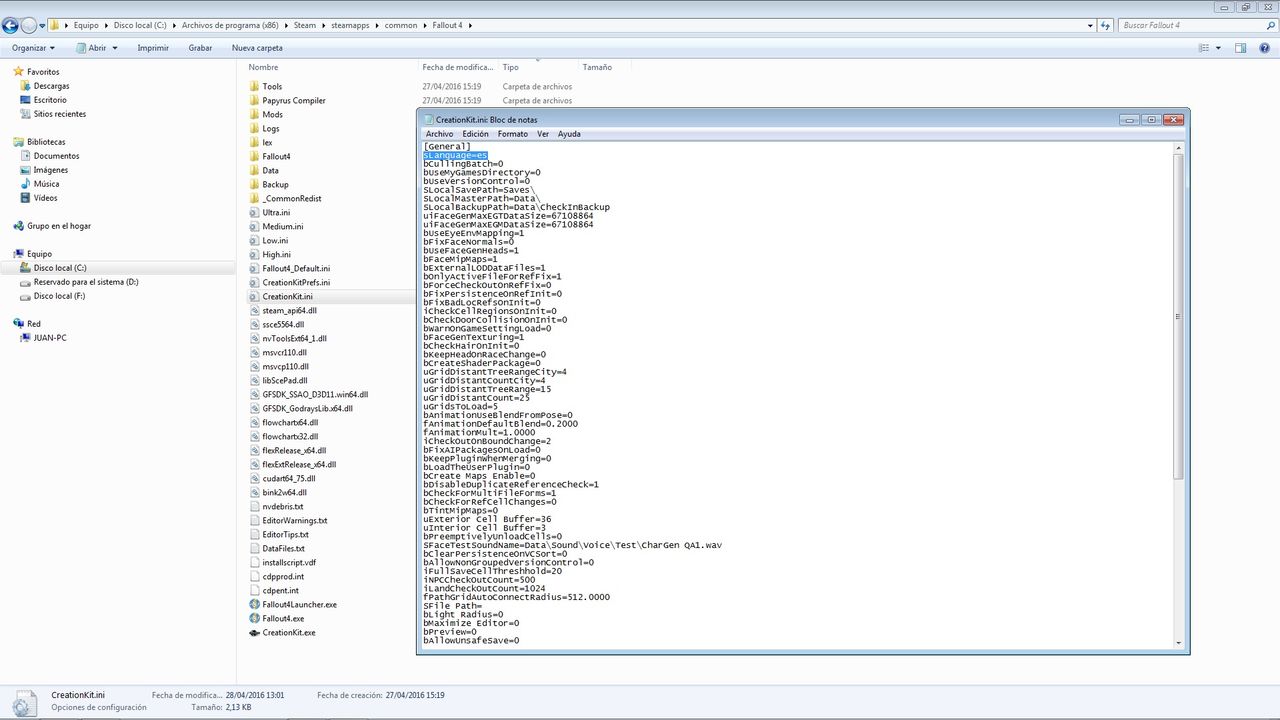
Task: Select Equipo in the address breadcrumb
Action: pyautogui.click(x=86, y=25)
